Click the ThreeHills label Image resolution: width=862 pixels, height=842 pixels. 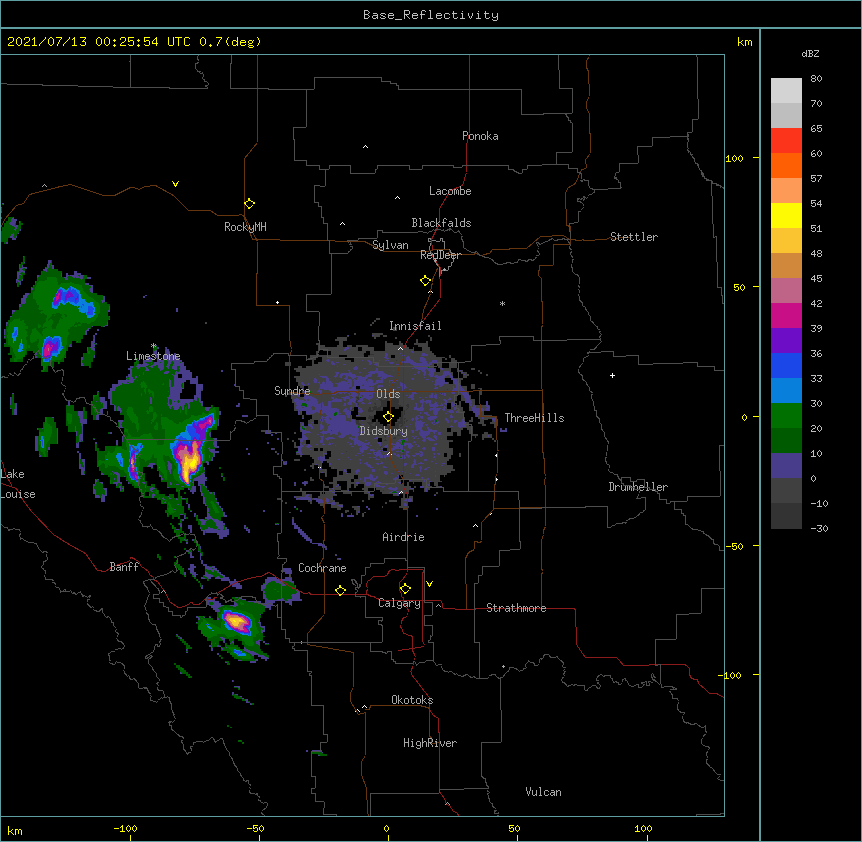(534, 418)
